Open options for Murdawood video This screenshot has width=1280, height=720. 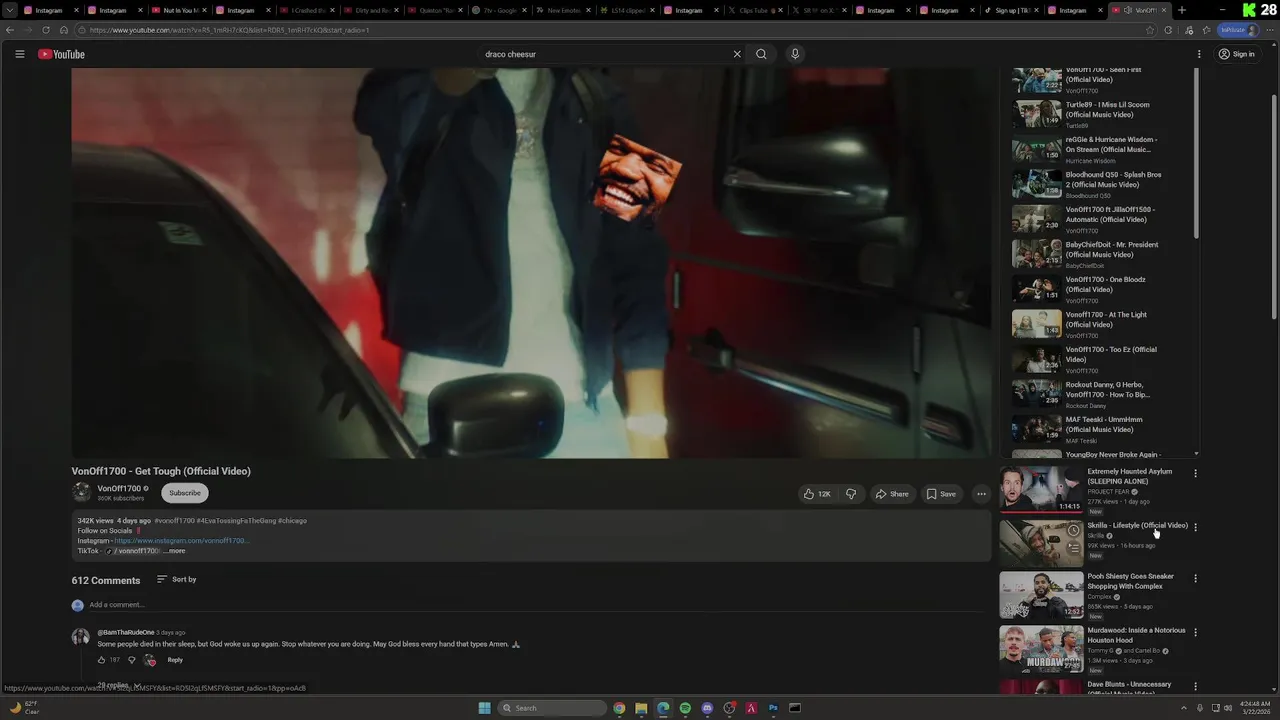1195,632
